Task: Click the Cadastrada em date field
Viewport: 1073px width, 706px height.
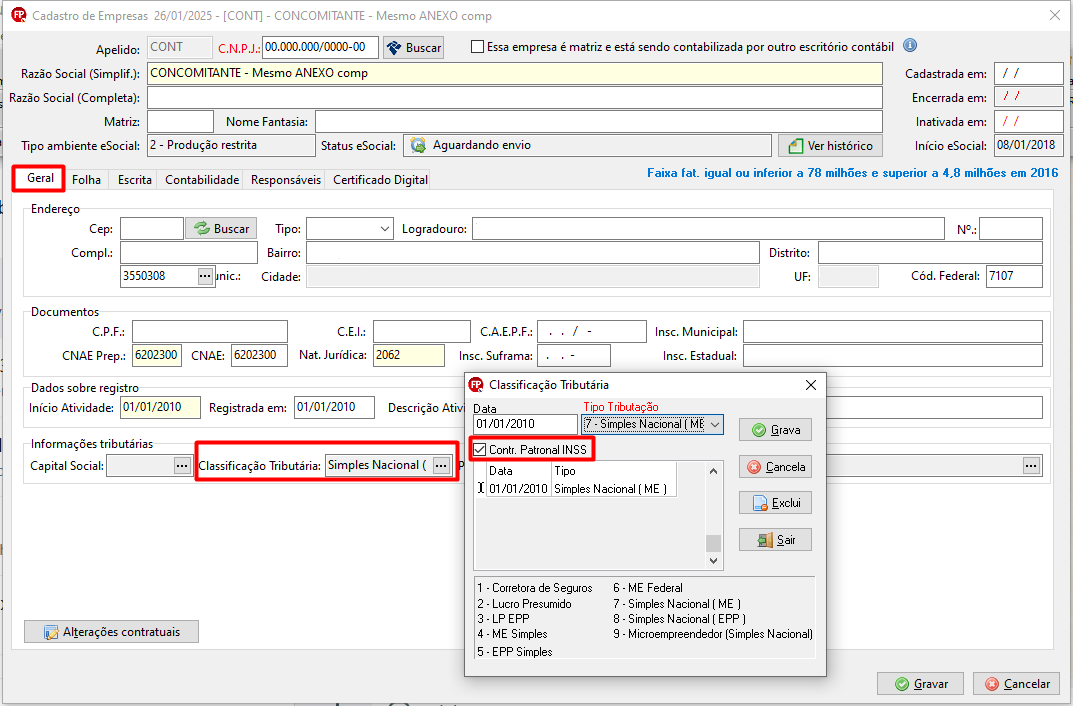Action: 1029,73
